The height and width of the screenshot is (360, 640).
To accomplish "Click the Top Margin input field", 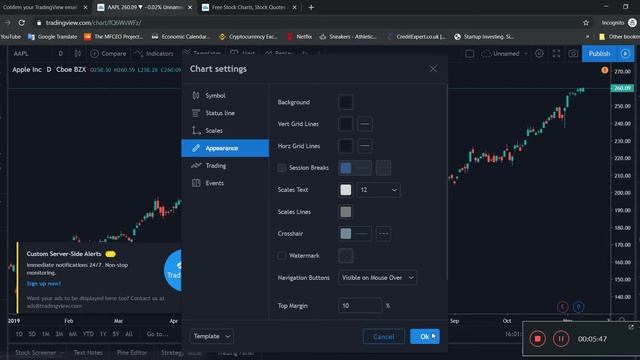I will (x=360, y=305).
